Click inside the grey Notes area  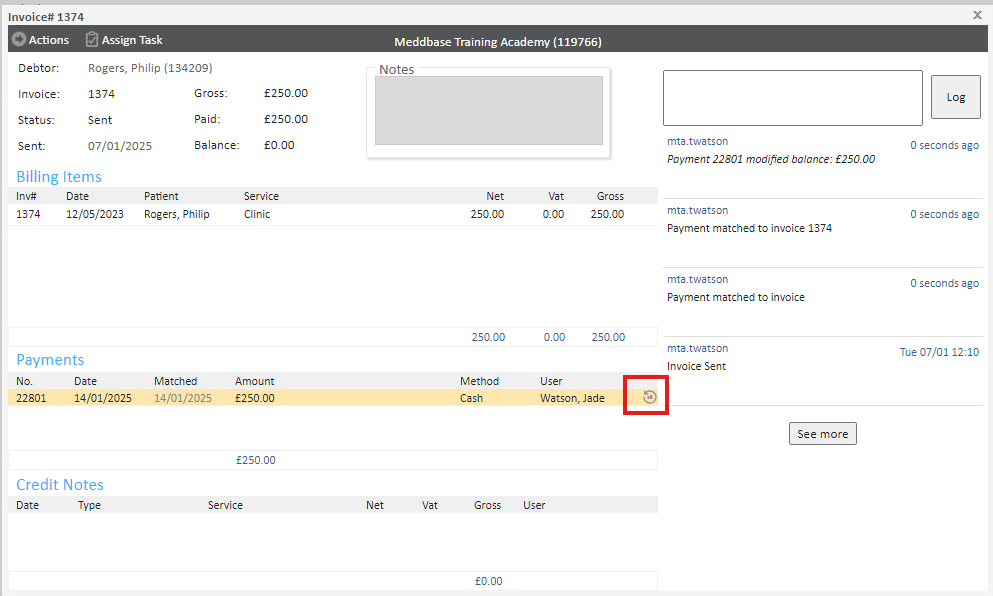click(488, 111)
